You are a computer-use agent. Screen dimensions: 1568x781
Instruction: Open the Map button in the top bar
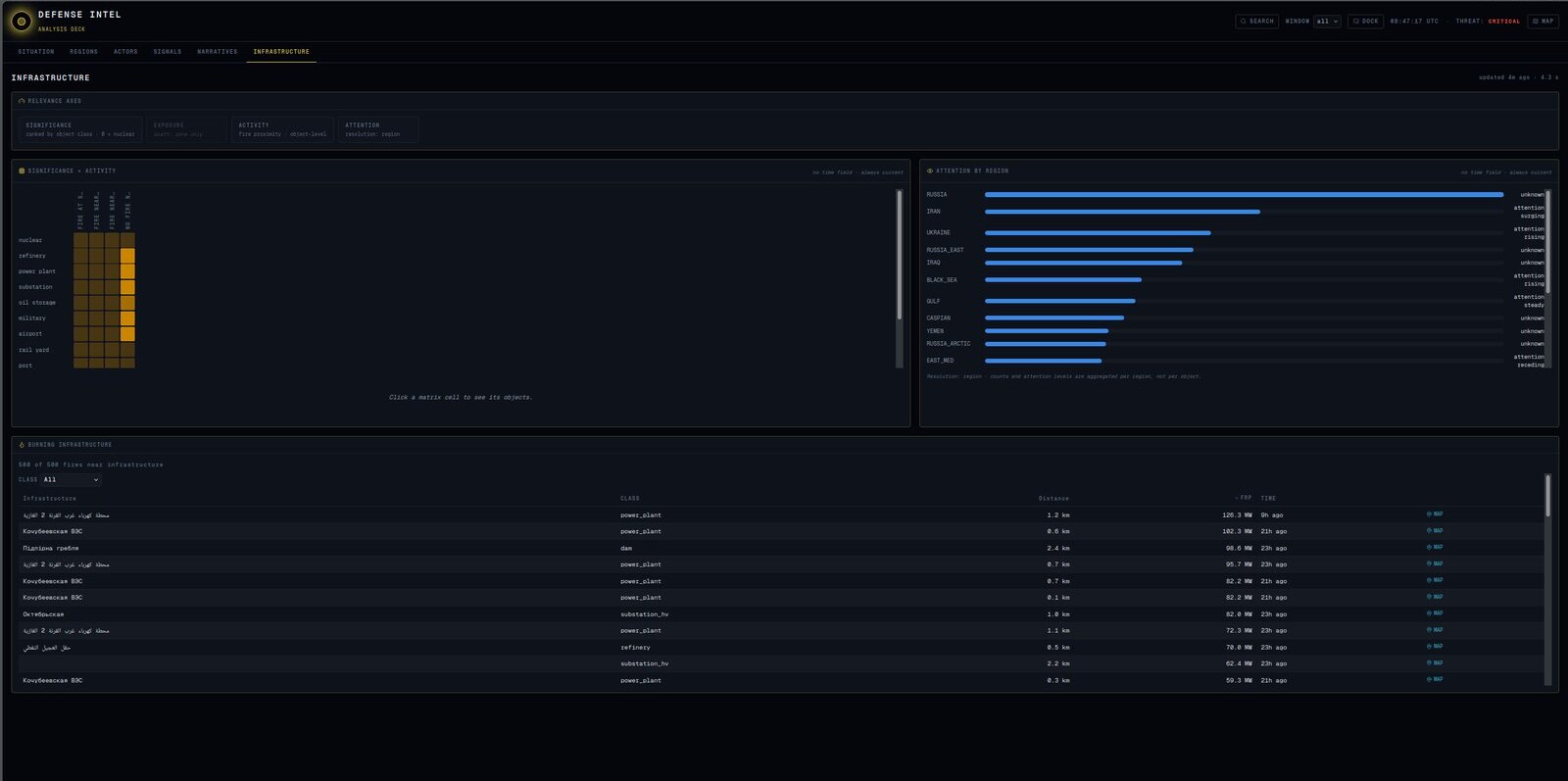[x=1543, y=22]
